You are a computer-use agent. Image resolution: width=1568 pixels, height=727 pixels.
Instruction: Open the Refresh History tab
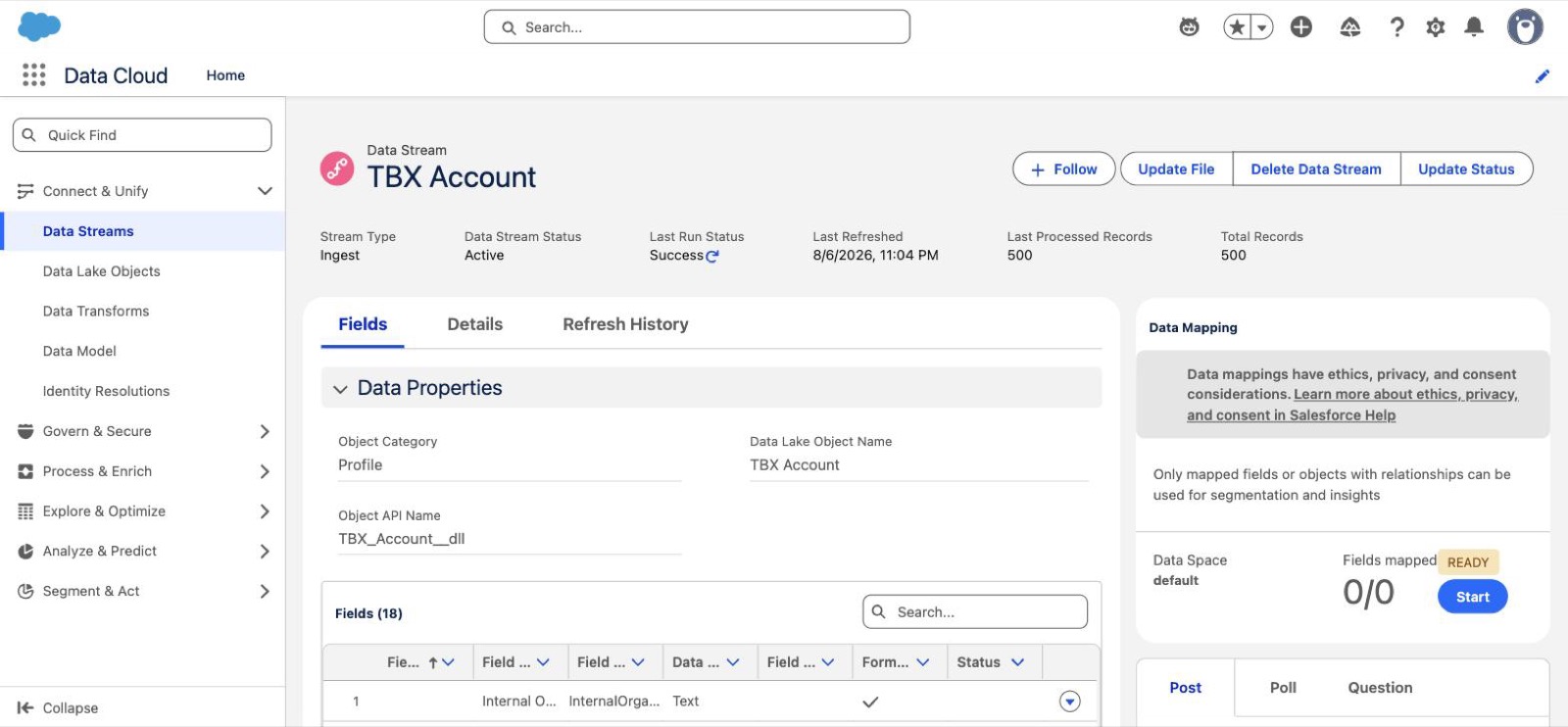point(625,324)
